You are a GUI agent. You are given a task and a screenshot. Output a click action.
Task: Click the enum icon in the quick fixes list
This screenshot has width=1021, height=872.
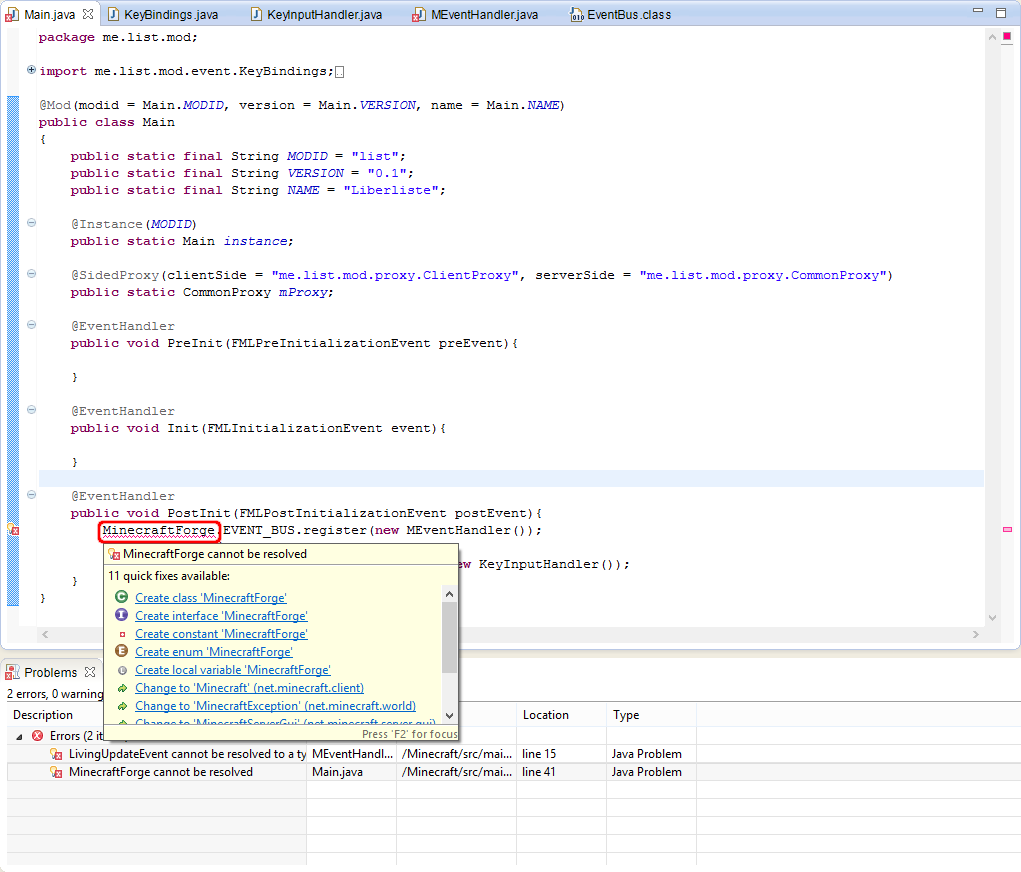122,652
